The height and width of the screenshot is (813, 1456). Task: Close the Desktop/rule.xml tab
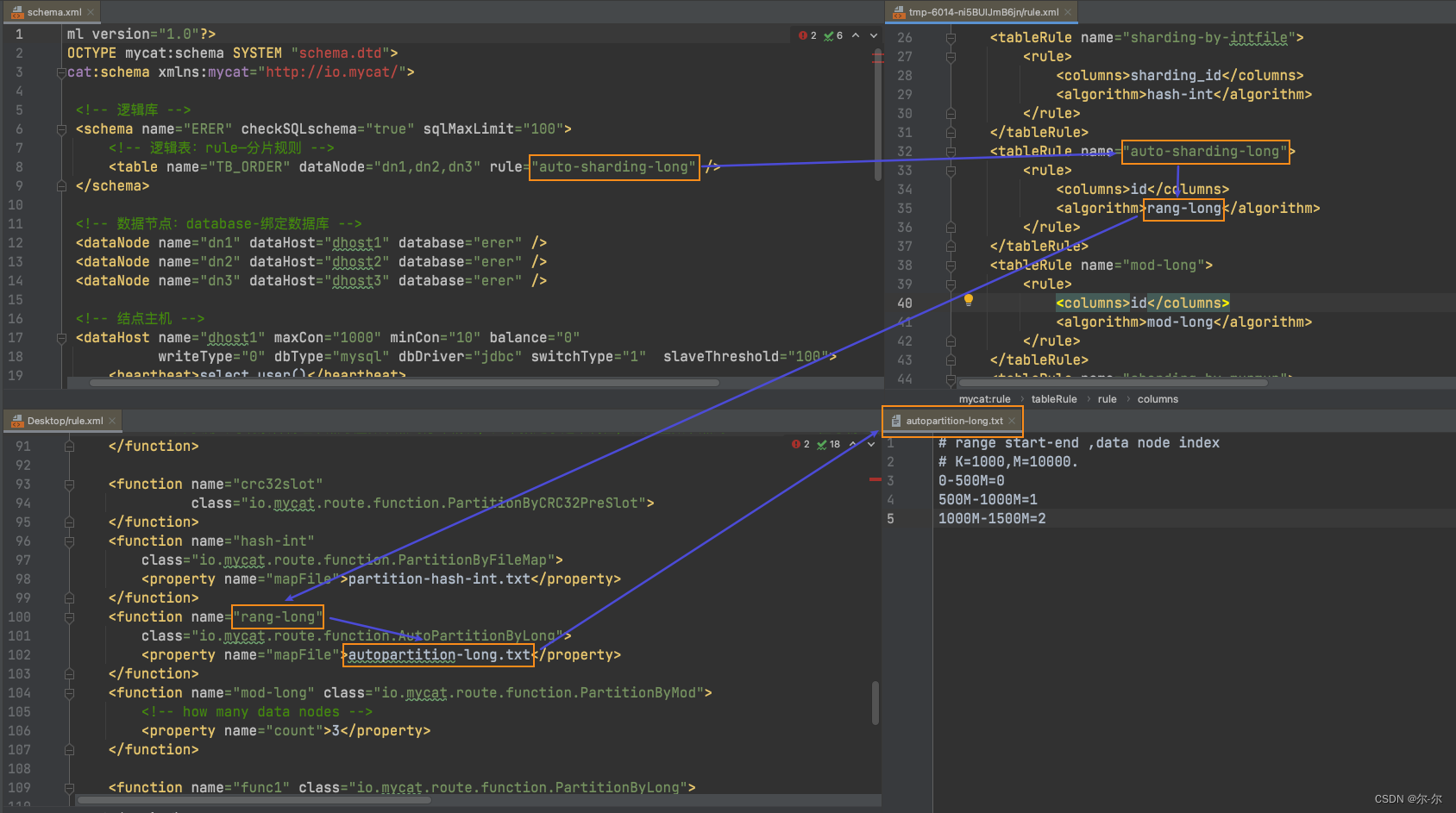tap(112, 421)
